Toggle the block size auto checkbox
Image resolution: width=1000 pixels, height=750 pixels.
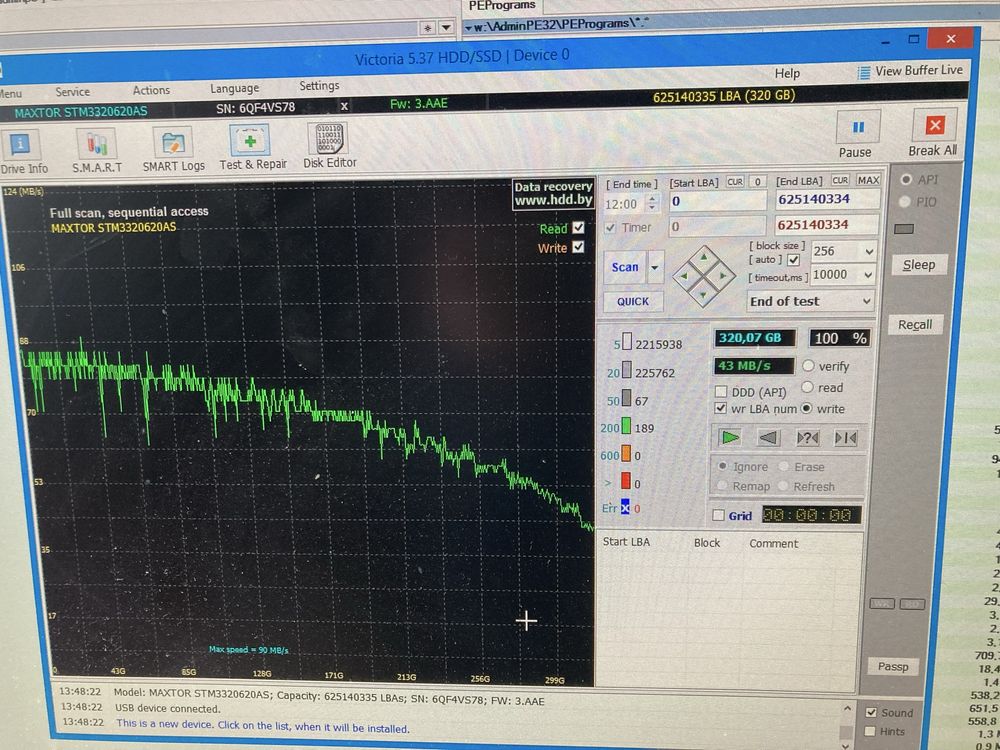[x=793, y=260]
